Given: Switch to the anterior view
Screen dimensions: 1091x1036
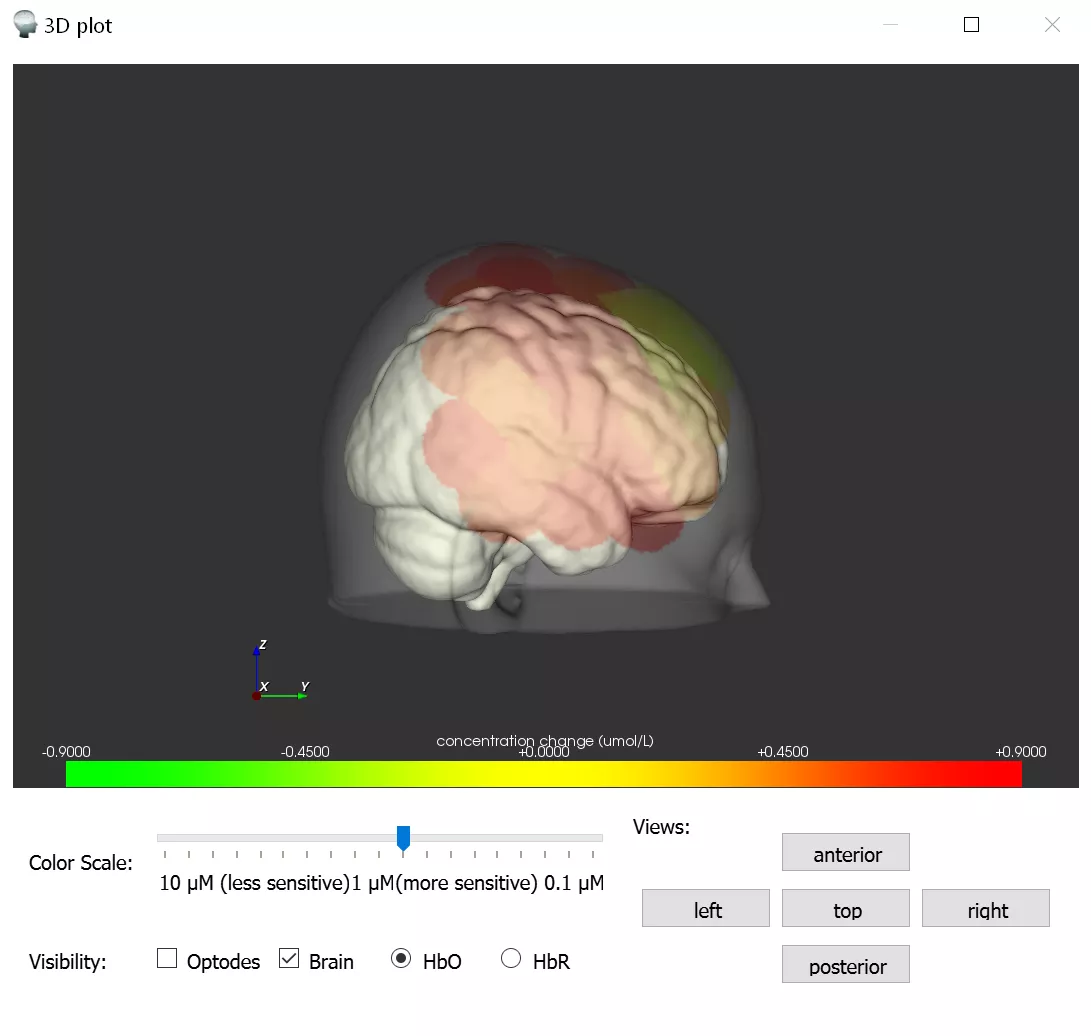Looking at the screenshot, I should tap(845, 853).
